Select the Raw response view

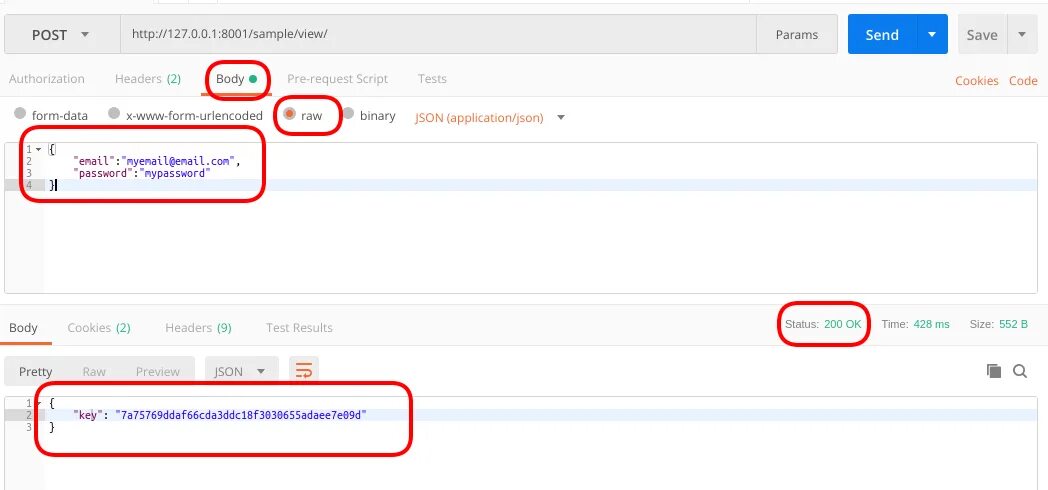tap(94, 372)
